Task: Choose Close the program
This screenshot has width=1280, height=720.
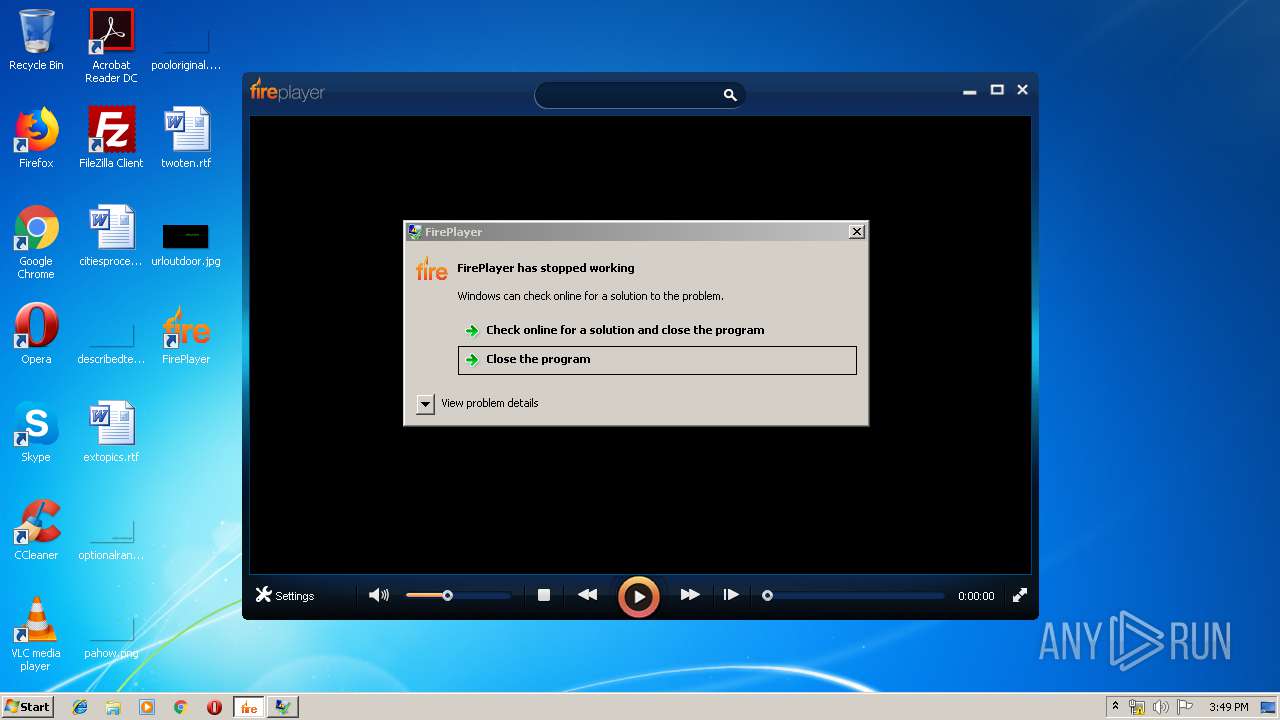Action: (x=657, y=360)
